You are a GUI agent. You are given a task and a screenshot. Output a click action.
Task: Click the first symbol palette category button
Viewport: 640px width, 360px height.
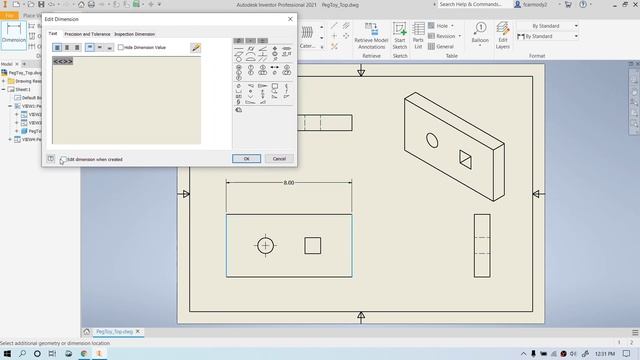point(238,41)
